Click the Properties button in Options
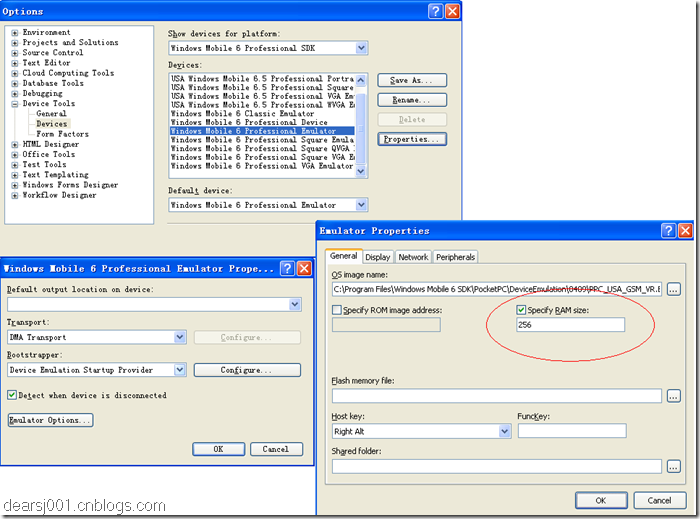This screenshot has width=700, height=519. (x=412, y=139)
